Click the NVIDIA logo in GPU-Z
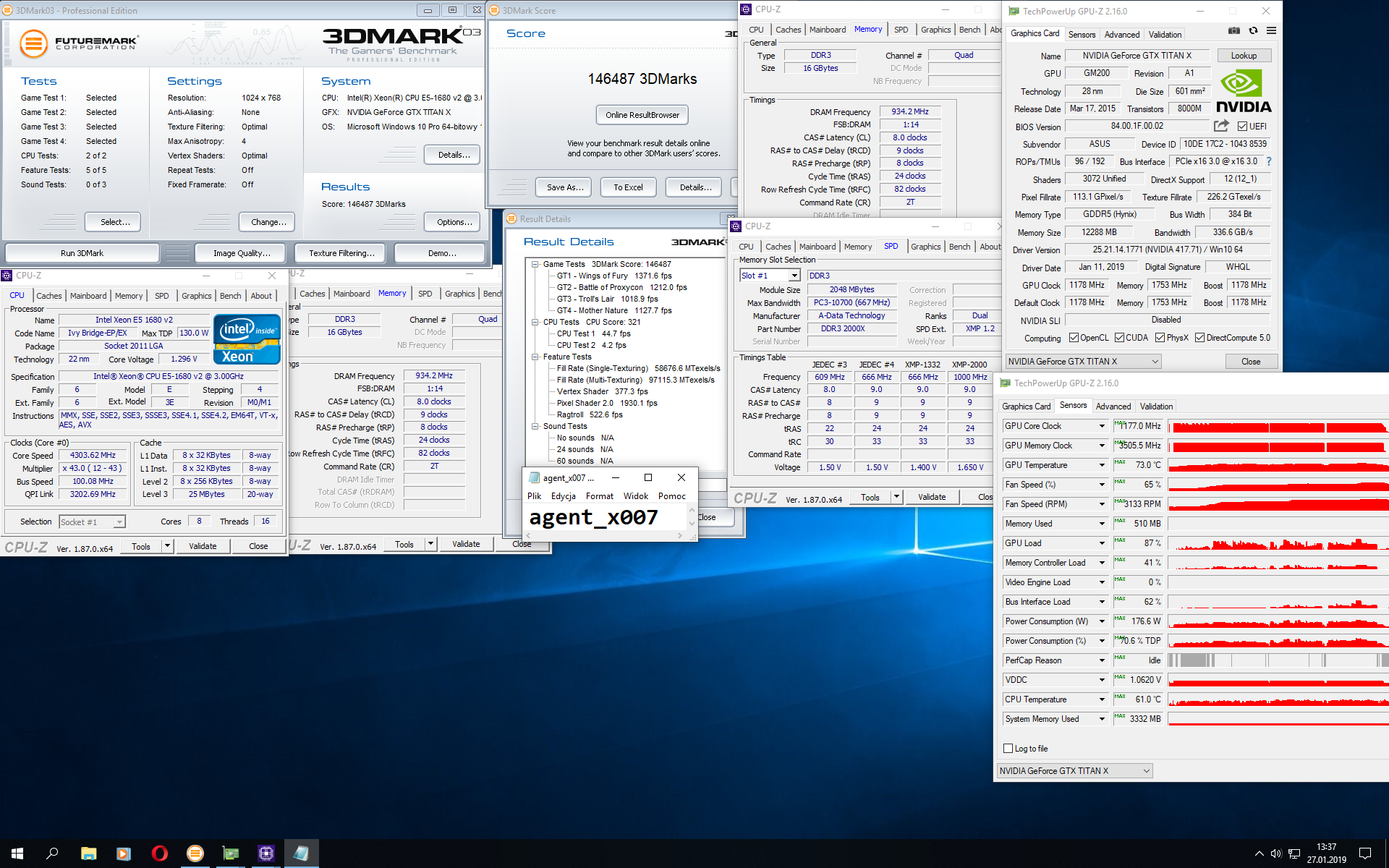The width and height of the screenshot is (1389, 868). (1244, 91)
